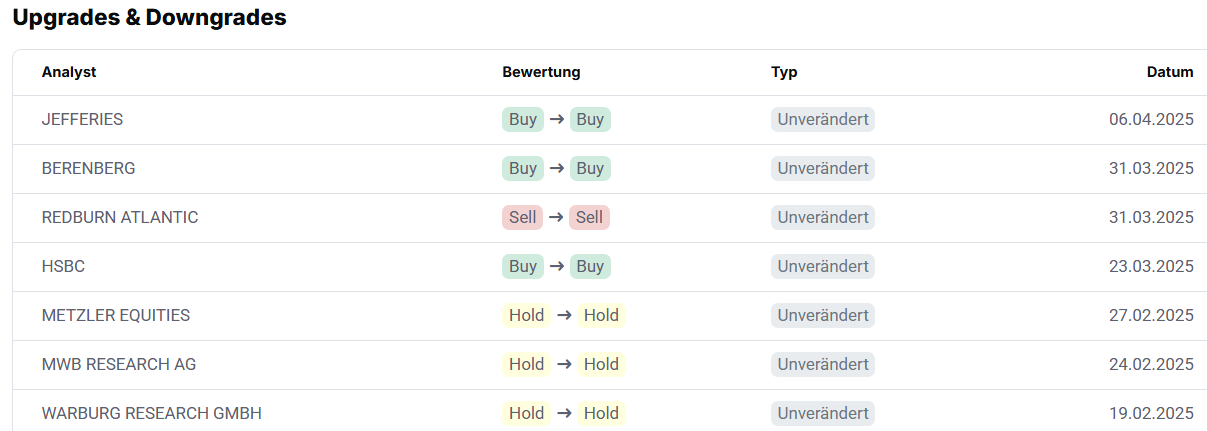The image size is (1207, 431).
Task: Click first Buy badge in BERENBERG row
Action: [523, 168]
